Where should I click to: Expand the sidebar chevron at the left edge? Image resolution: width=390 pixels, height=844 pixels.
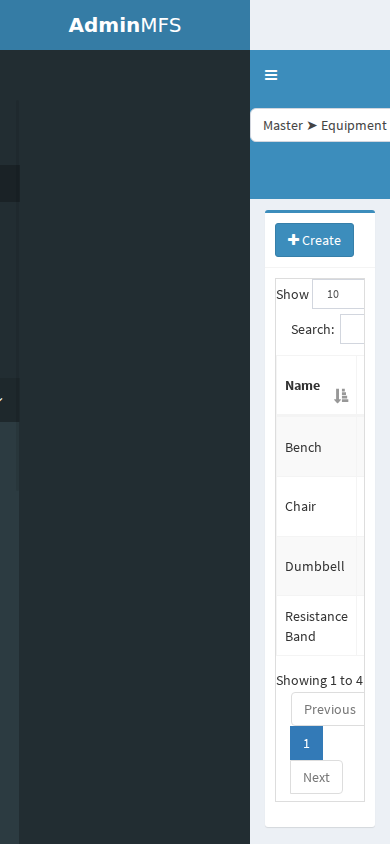pyautogui.click(x=1, y=400)
